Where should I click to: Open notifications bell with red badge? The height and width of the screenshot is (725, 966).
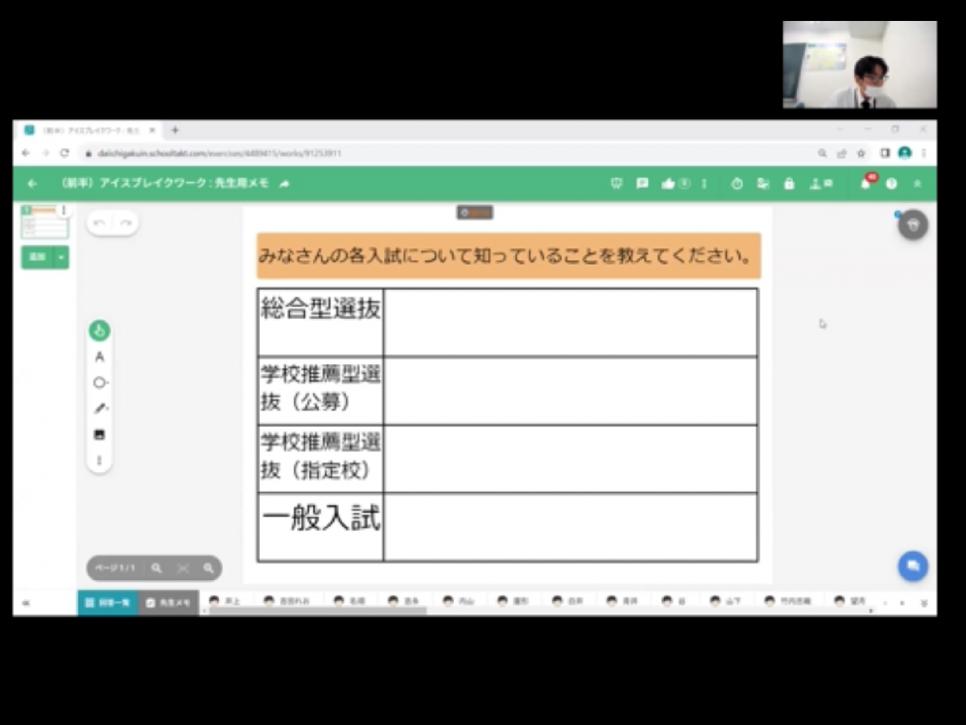[x=866, y=184]
